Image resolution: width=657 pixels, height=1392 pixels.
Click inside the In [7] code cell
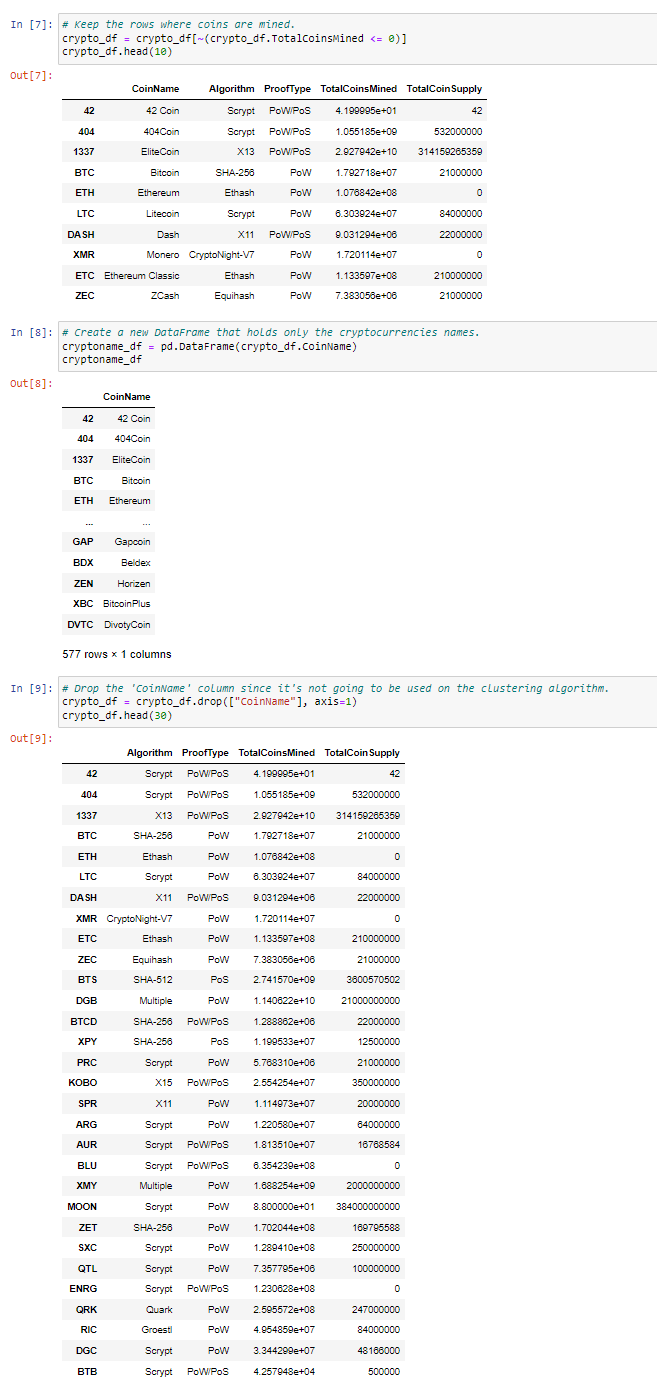(x=356, y=39)
